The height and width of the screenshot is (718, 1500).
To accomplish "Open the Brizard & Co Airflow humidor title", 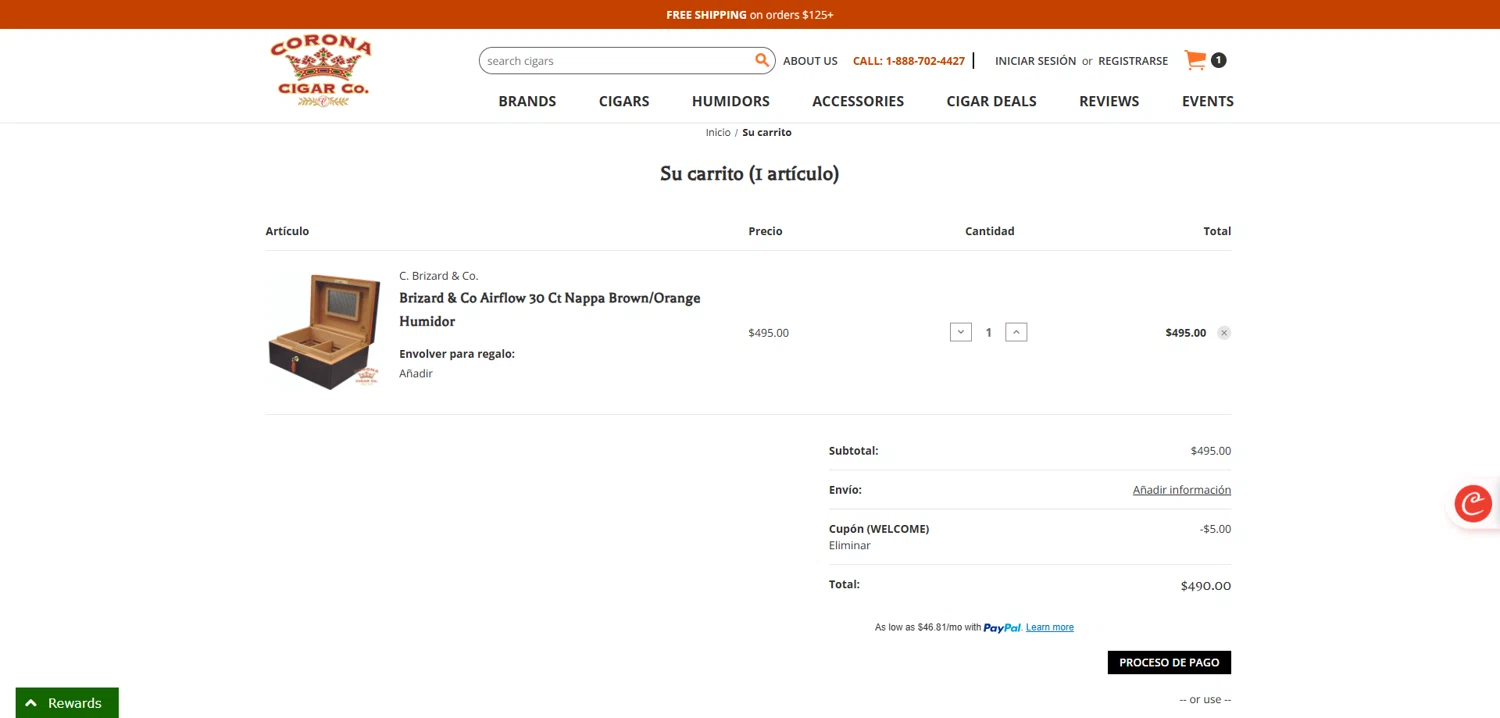I will click(x=550, y=309).
